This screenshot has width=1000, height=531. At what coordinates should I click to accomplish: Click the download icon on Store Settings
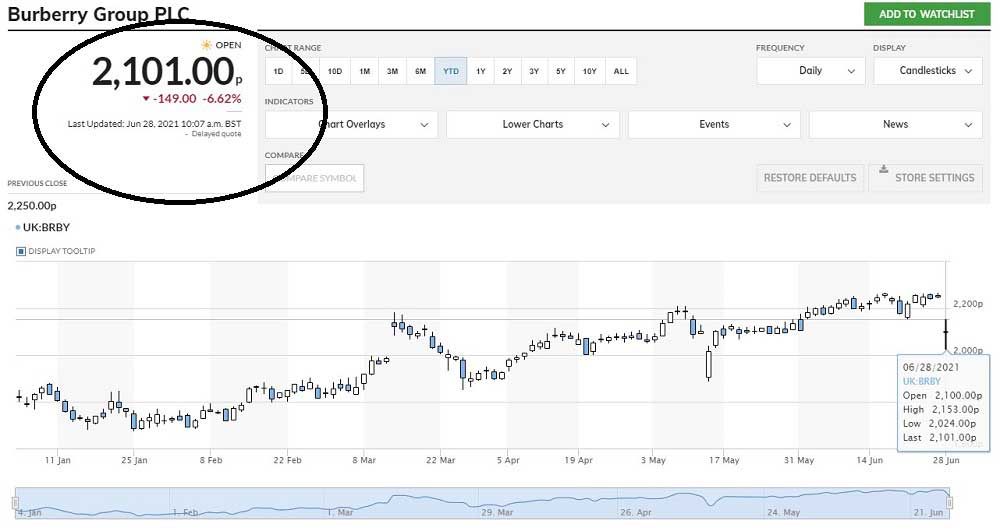point(883,170)
